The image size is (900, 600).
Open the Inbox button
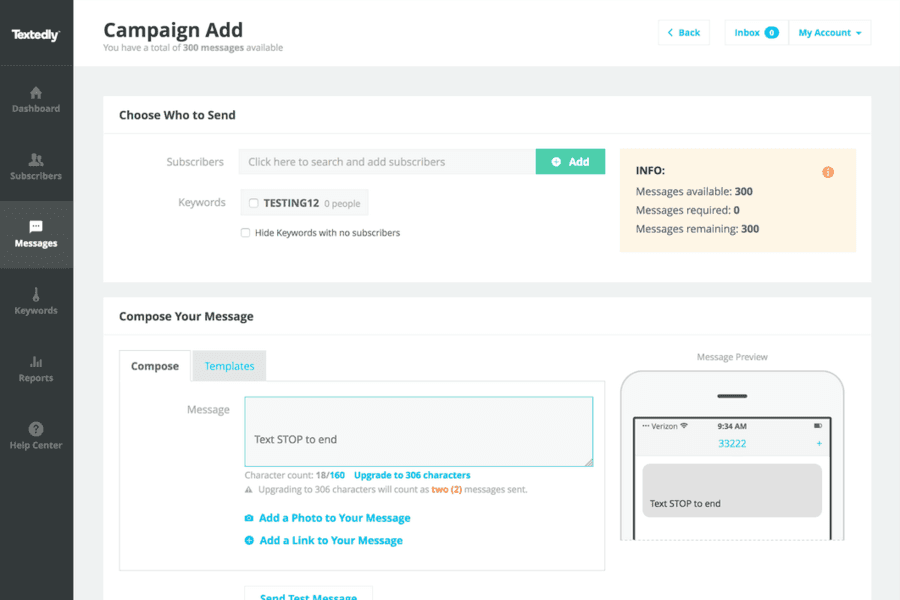coord(756,33)
